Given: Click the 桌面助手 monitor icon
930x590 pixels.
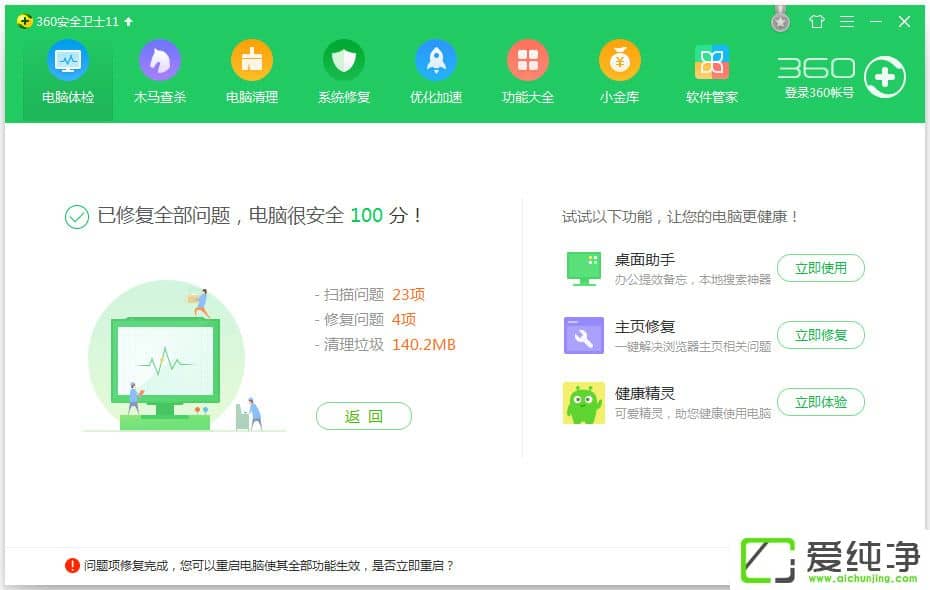Looking at the screenshot, I should click(x=584, y=268).
